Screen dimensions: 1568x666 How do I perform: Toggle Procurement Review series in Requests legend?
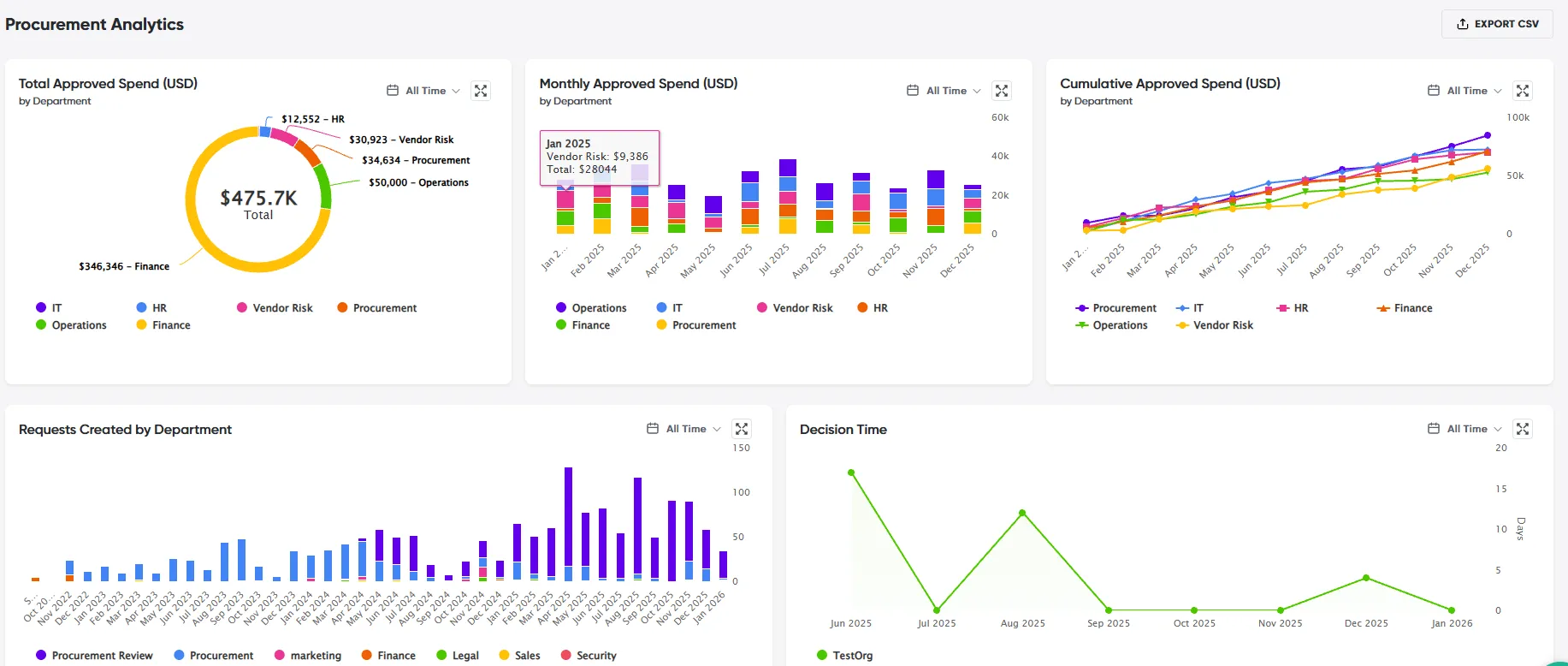(x=94, y=656)
